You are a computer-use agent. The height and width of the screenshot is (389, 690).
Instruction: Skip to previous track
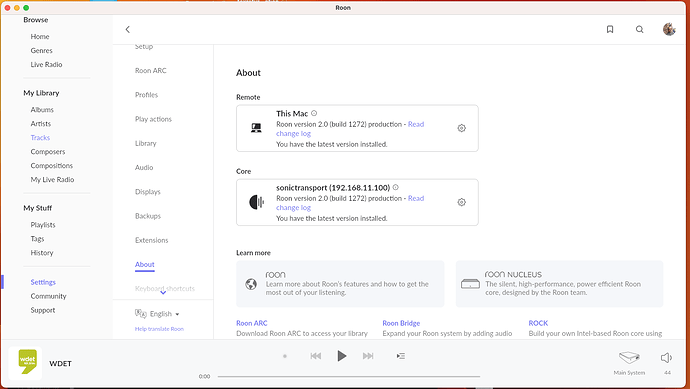(316, 356)
